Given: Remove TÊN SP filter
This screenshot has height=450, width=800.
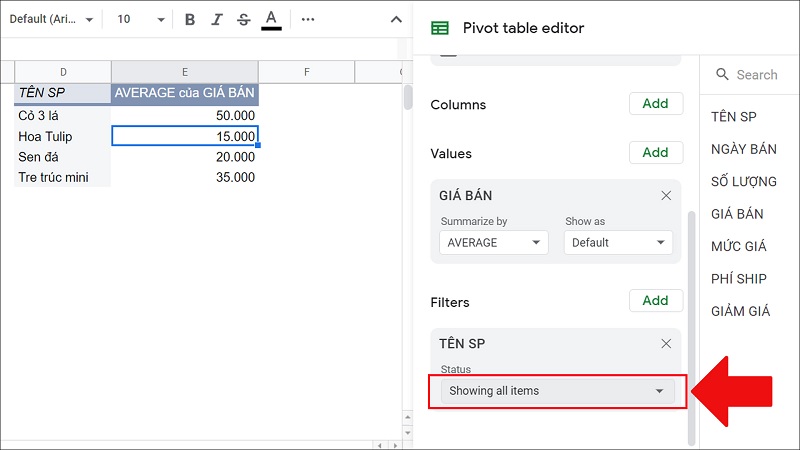Looking at the screenshot, I should pos(666,343).
